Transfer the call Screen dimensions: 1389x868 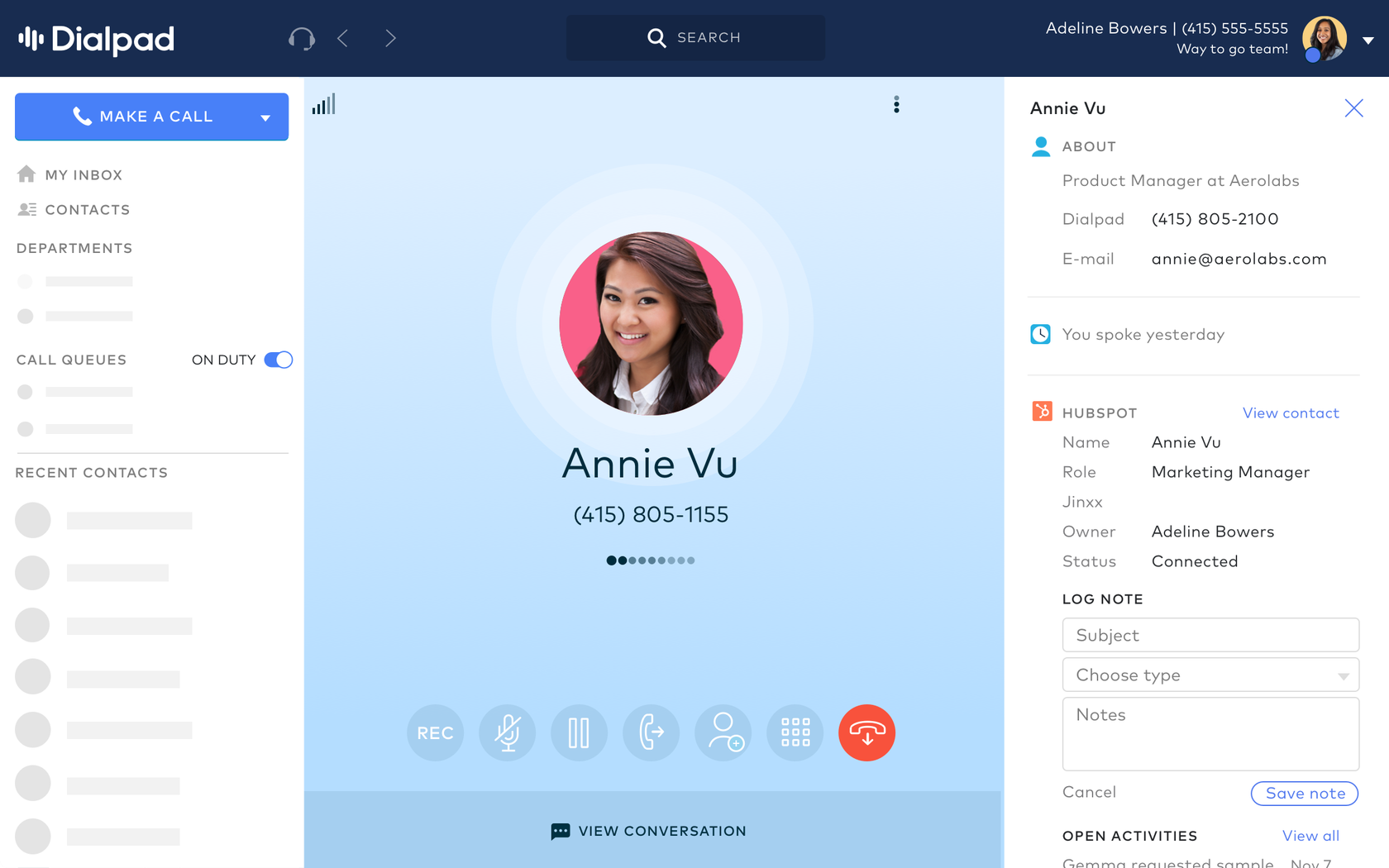[652, 732]
